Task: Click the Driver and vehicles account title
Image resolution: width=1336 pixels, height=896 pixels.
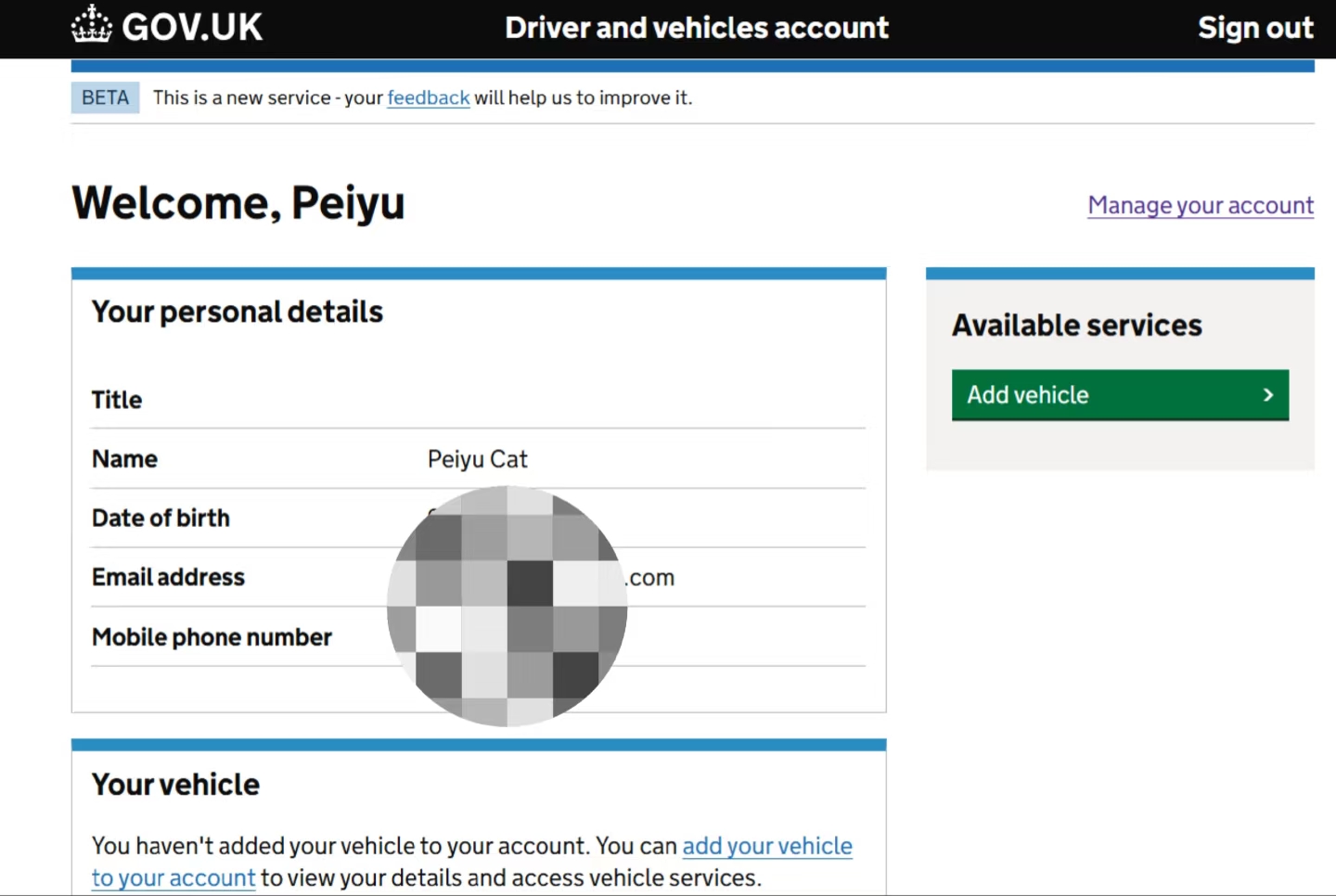Action: (696, 28)
